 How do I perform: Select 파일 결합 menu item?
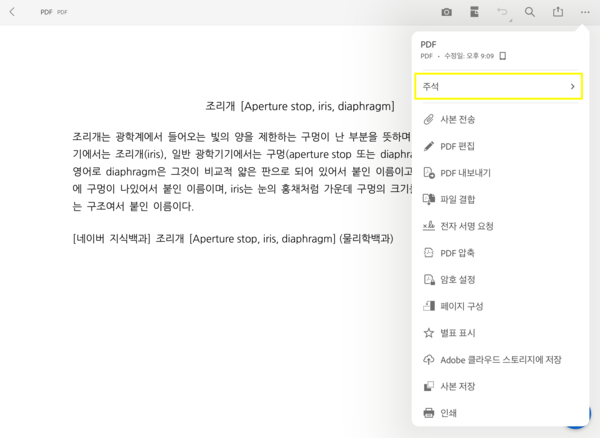pos(458,199)
